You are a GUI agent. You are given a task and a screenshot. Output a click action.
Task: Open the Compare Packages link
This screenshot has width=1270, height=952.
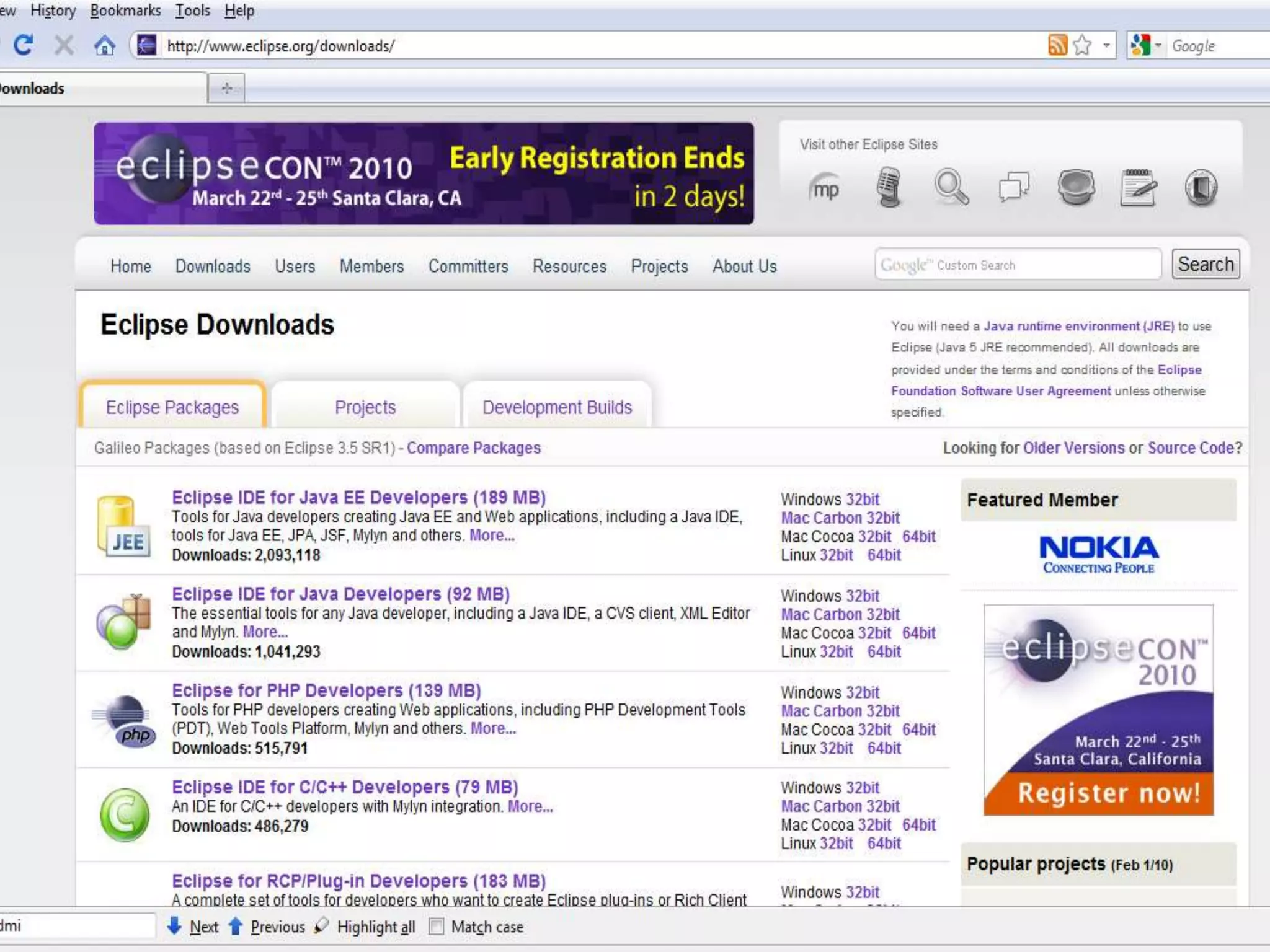tap(473, 447)
